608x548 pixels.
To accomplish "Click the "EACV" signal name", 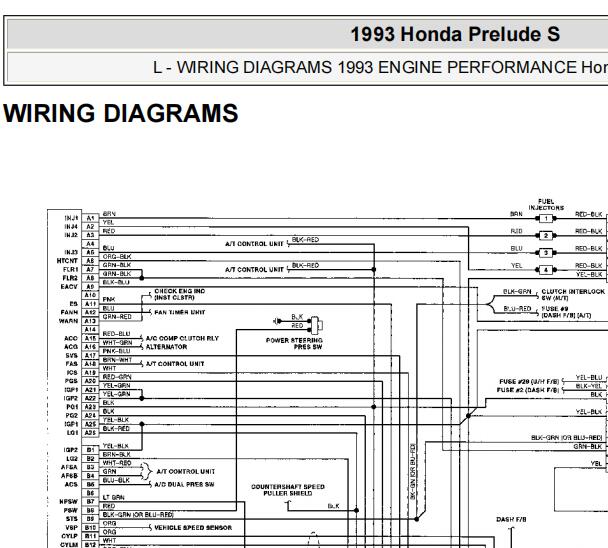I will click(x=69, y=287).
